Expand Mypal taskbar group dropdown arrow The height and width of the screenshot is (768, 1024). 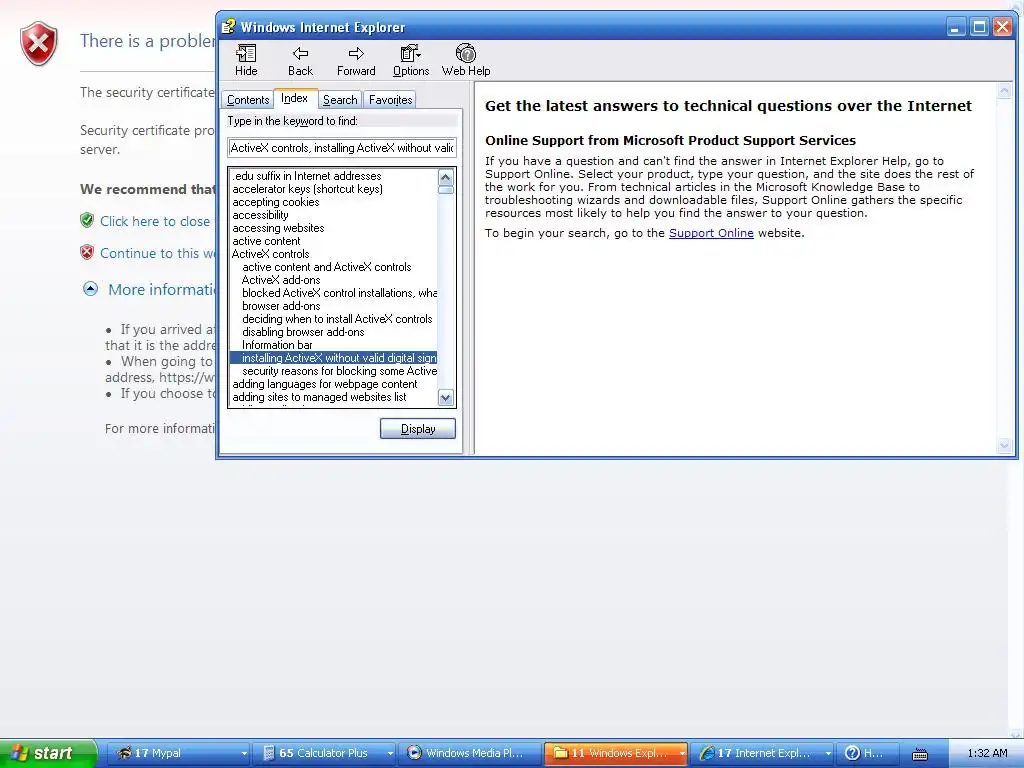point(244,754)
